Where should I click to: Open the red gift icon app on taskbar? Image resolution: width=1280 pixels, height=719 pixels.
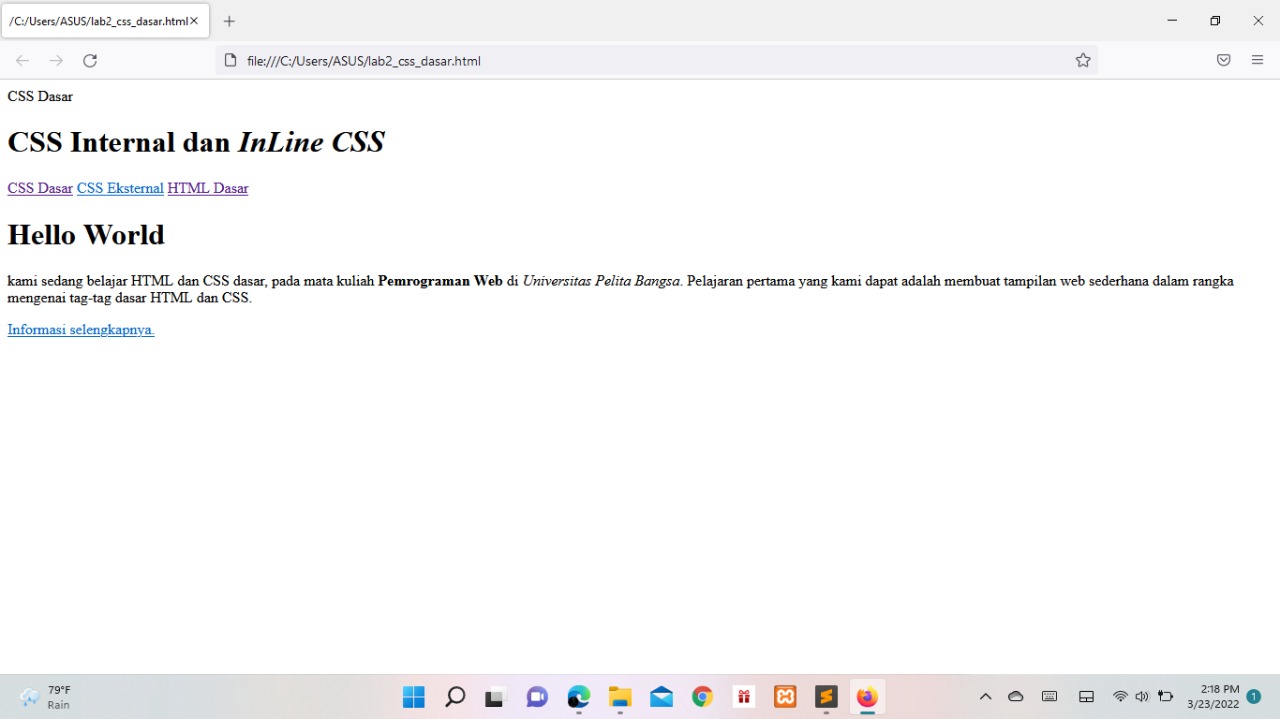tap(744, 697)
